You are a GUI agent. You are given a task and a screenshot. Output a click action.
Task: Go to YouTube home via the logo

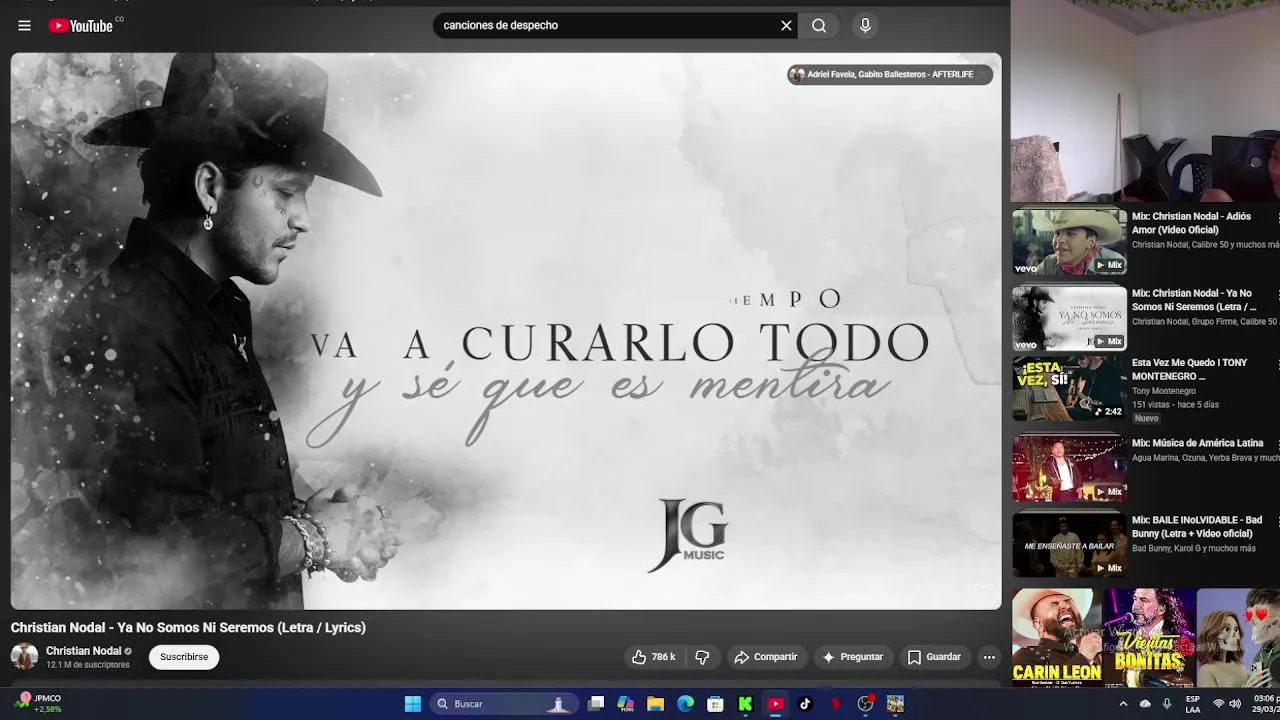(x=81, y=26)
